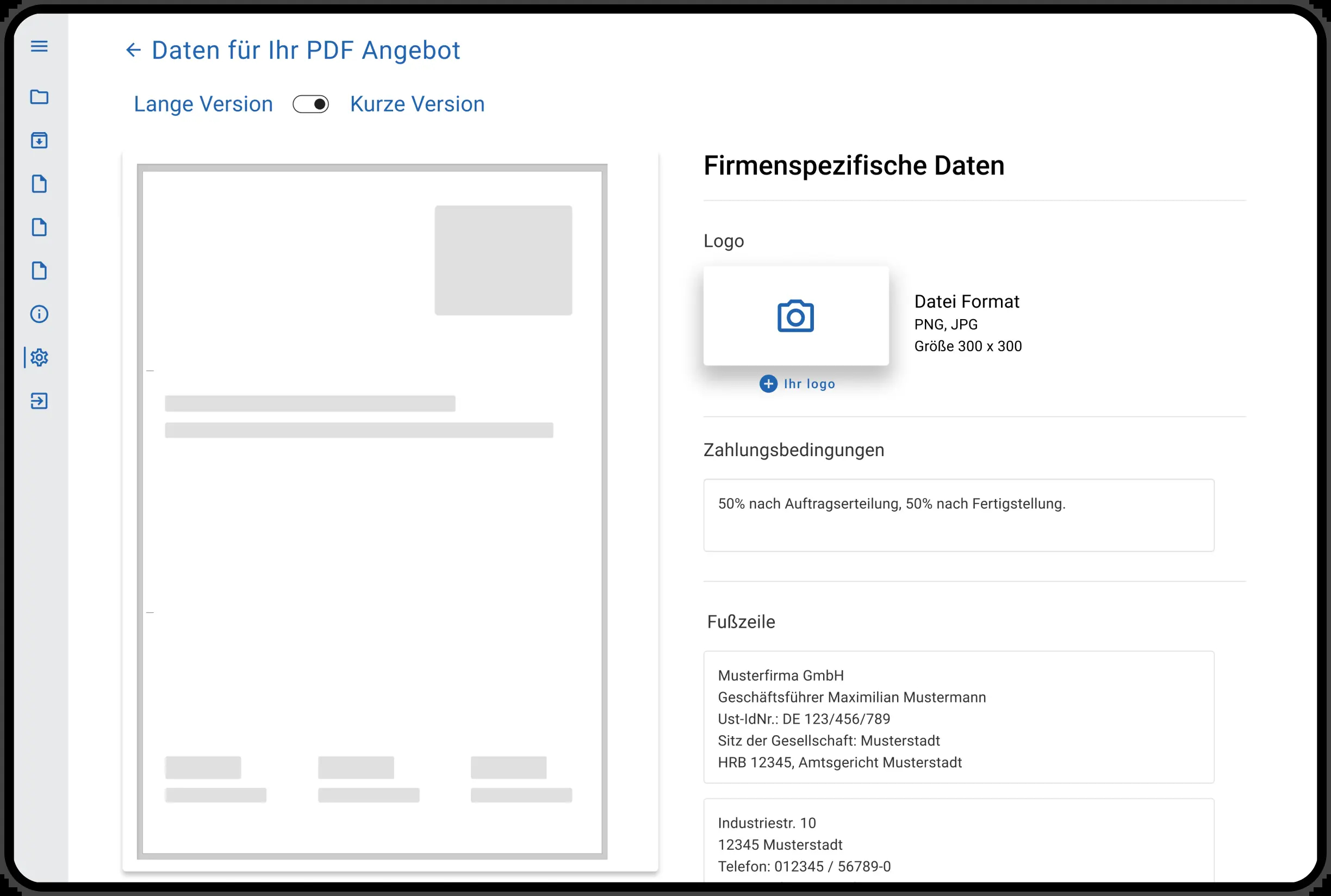The image size is (1331, 896).
Task: Toggle between Lange and Kurze Version
Action: (310, 104)
